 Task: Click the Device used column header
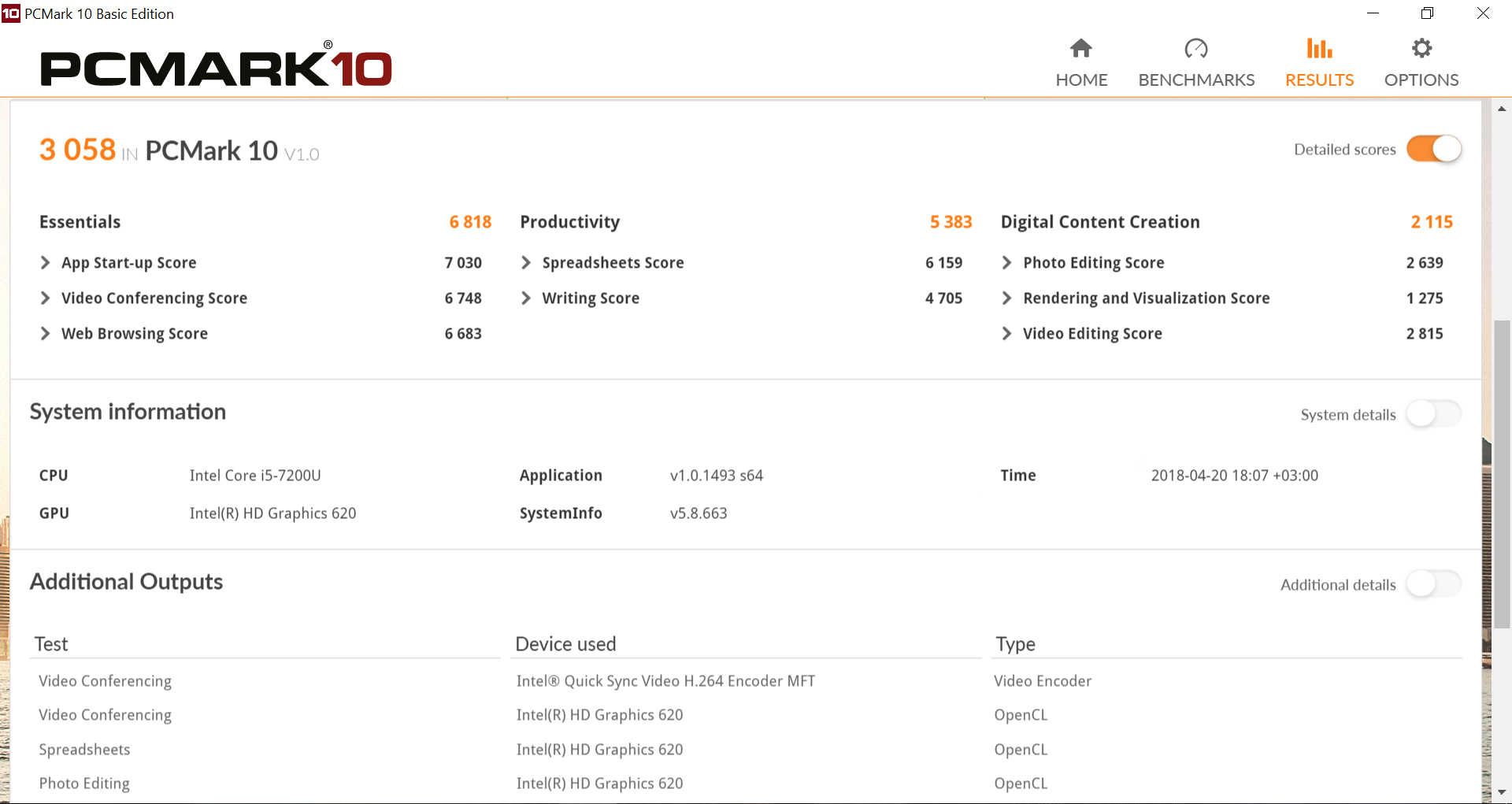(565, 644)
